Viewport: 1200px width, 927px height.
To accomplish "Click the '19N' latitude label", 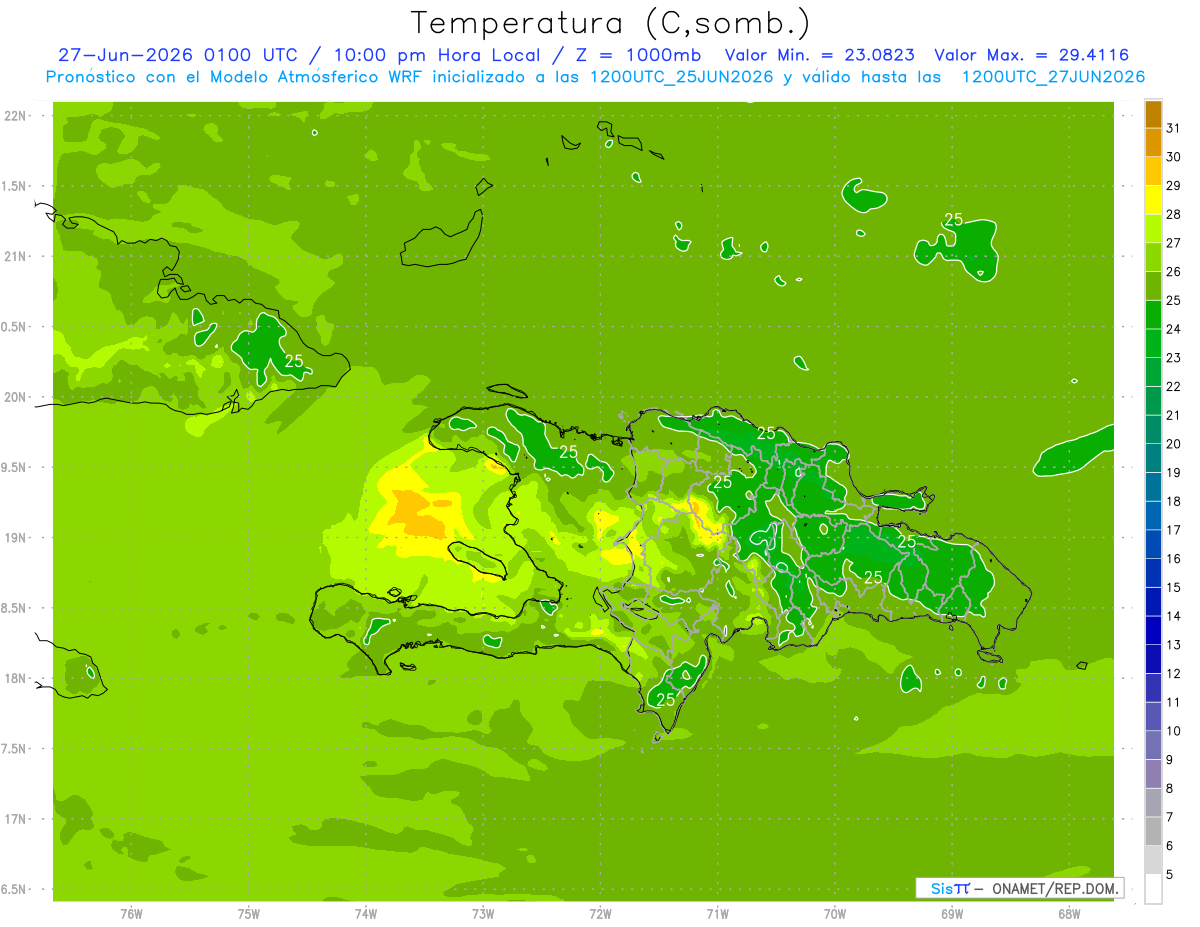I will pyautogui.click(x=15, y=537).
